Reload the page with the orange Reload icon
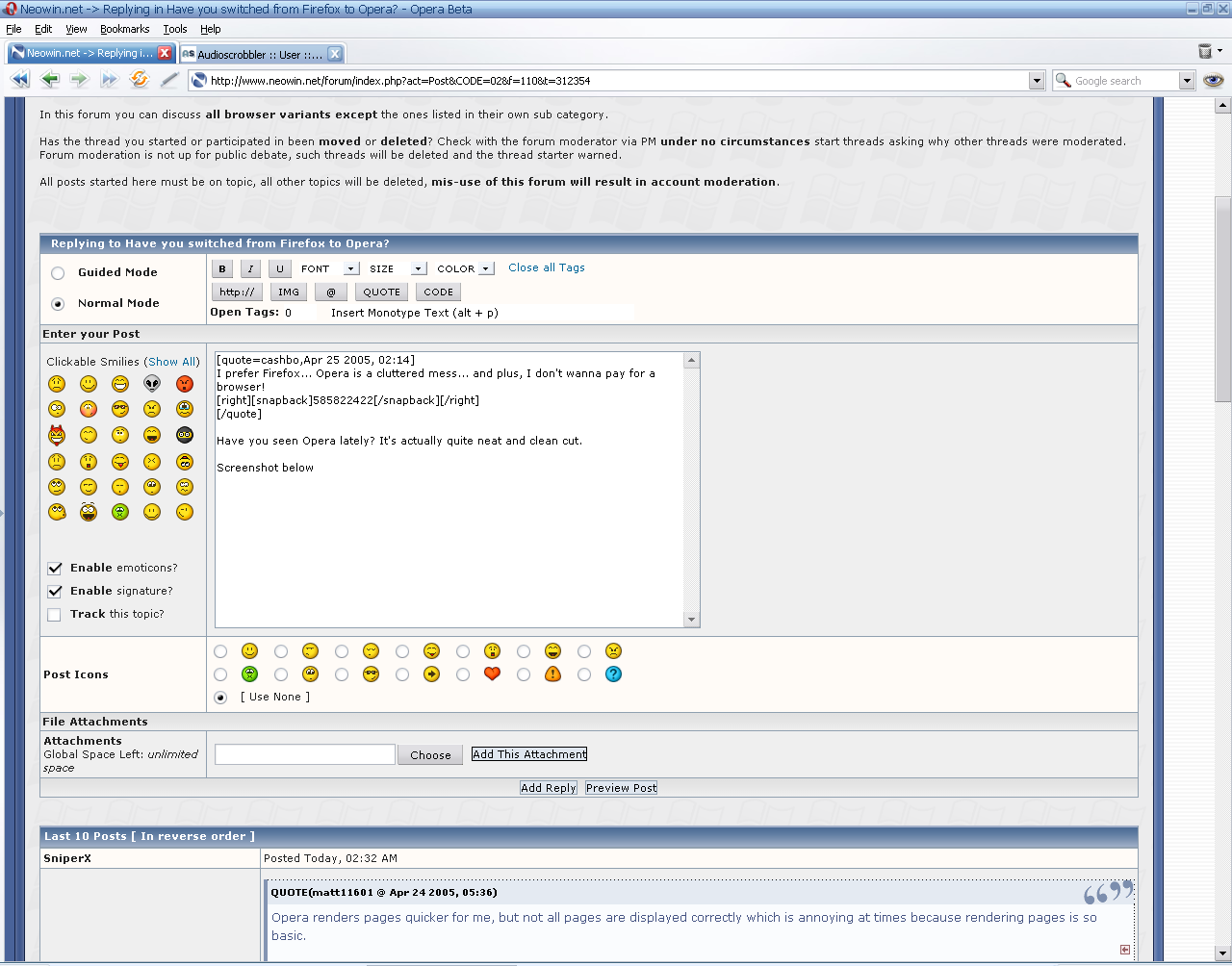Image resolution: width=1232 pixels, height=966 pixels. pyautogui.click(x=140, y=80)
